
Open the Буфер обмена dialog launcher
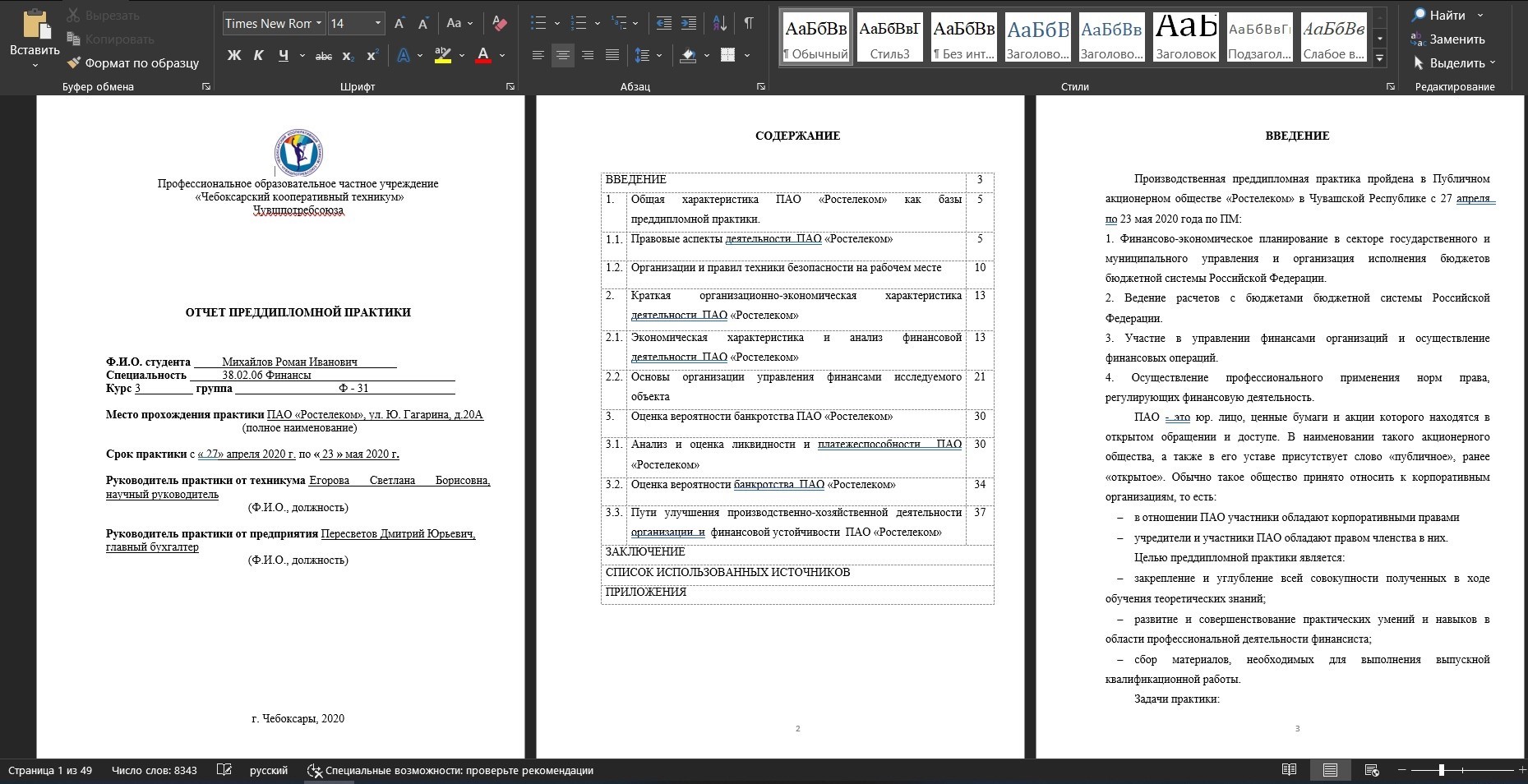(206, 86)
